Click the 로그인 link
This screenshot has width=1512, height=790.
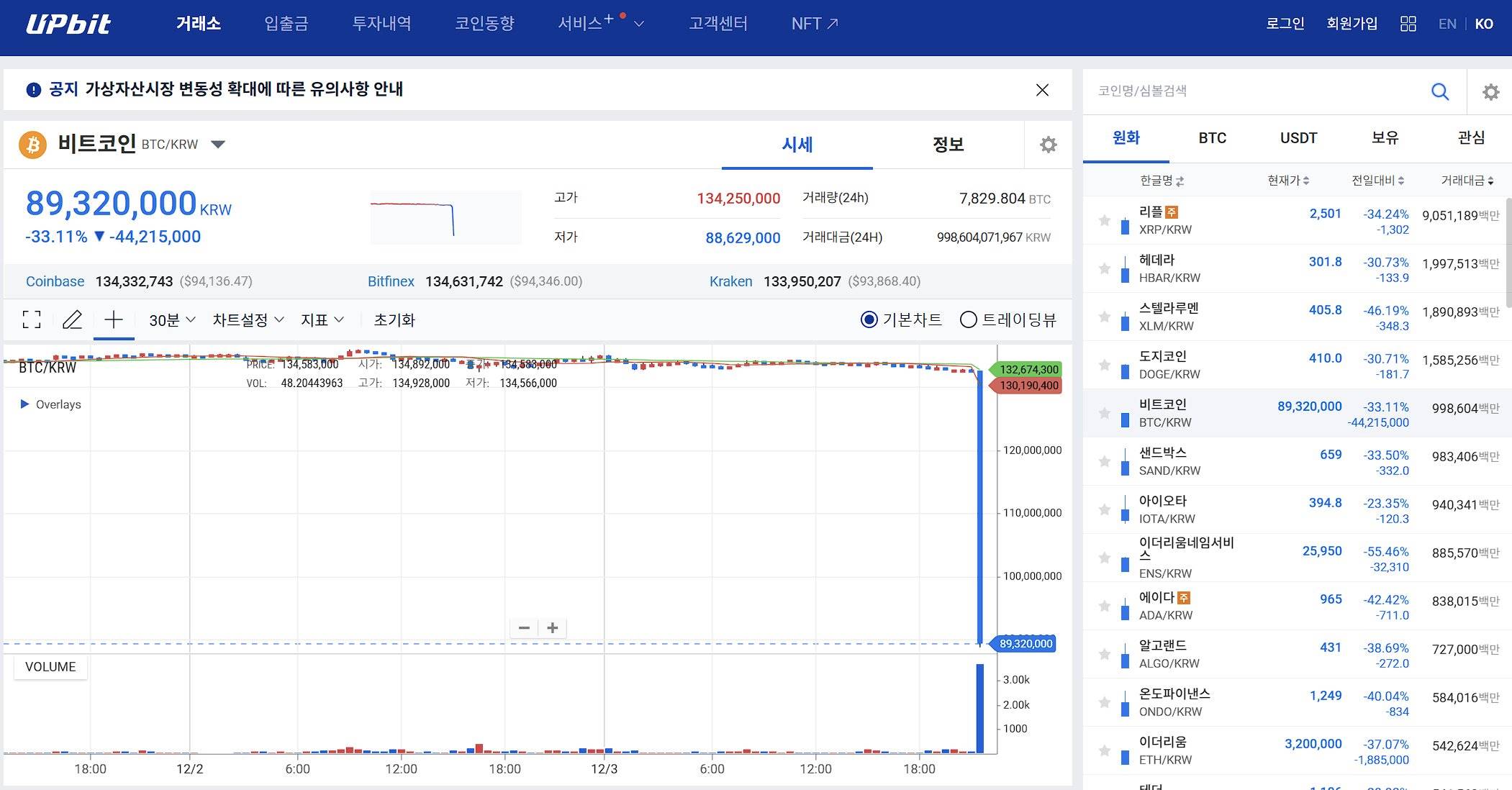[x=1285, y=24]
